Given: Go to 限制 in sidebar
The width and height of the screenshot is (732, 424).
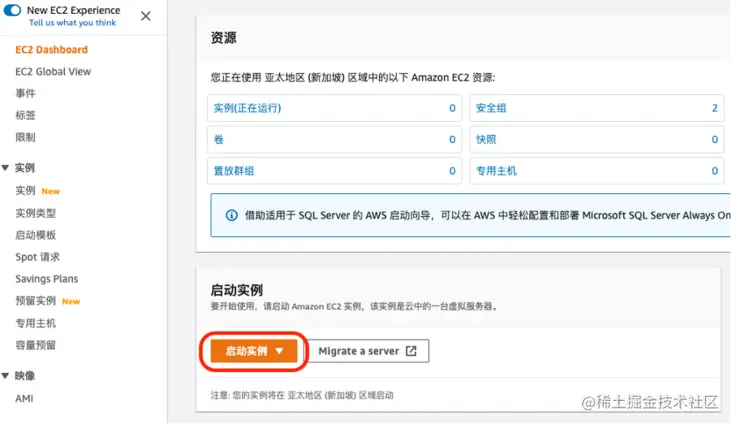Looking at the screenshot, I should pos(25,137).
